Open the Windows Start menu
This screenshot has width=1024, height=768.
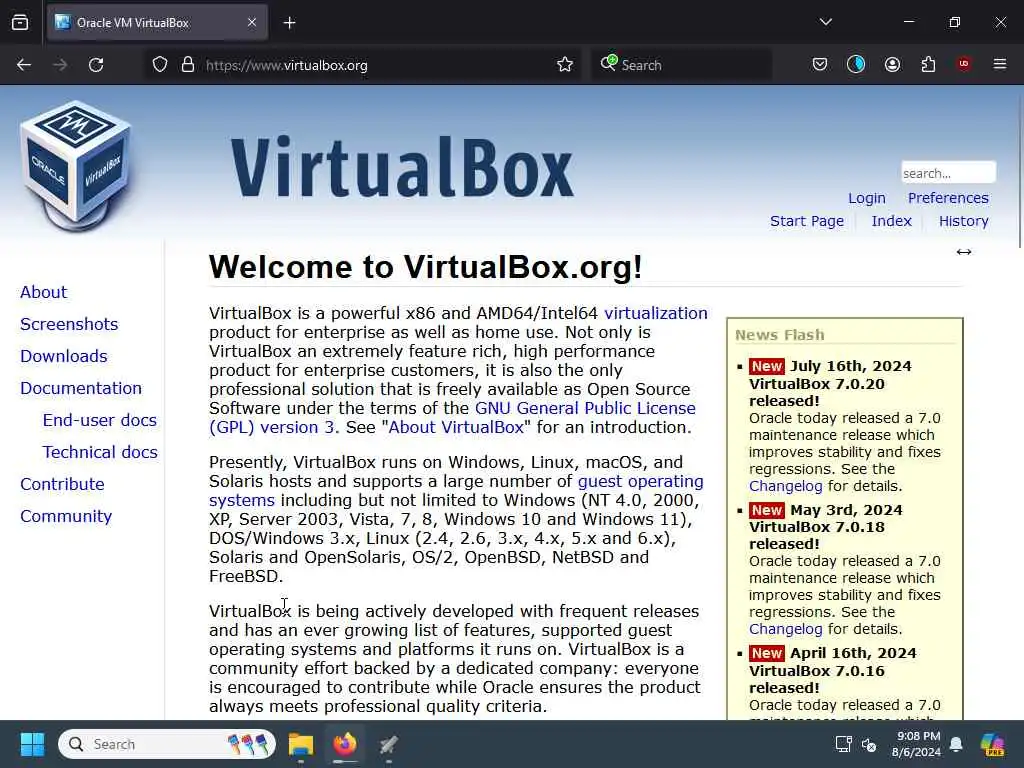pos(32,744)
